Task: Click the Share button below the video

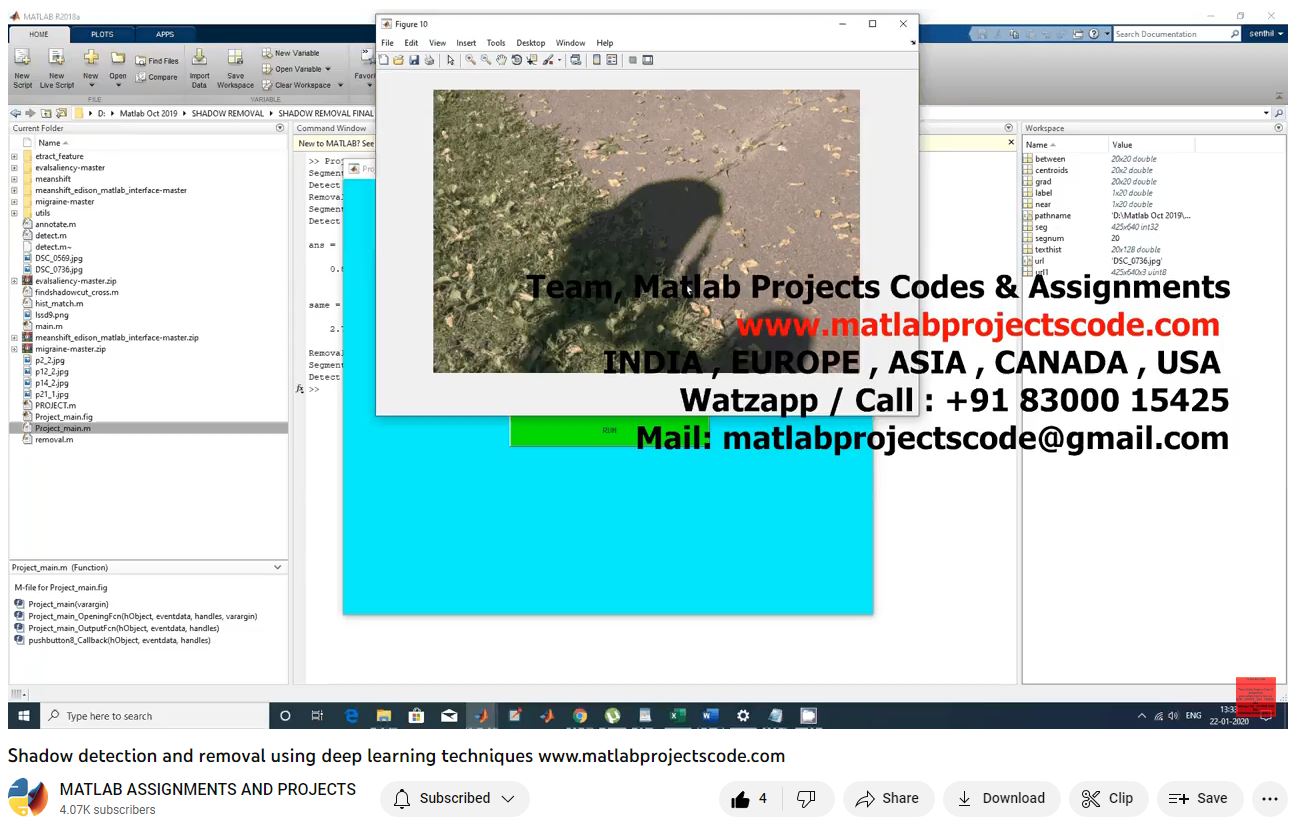Action: coord(887,798)
